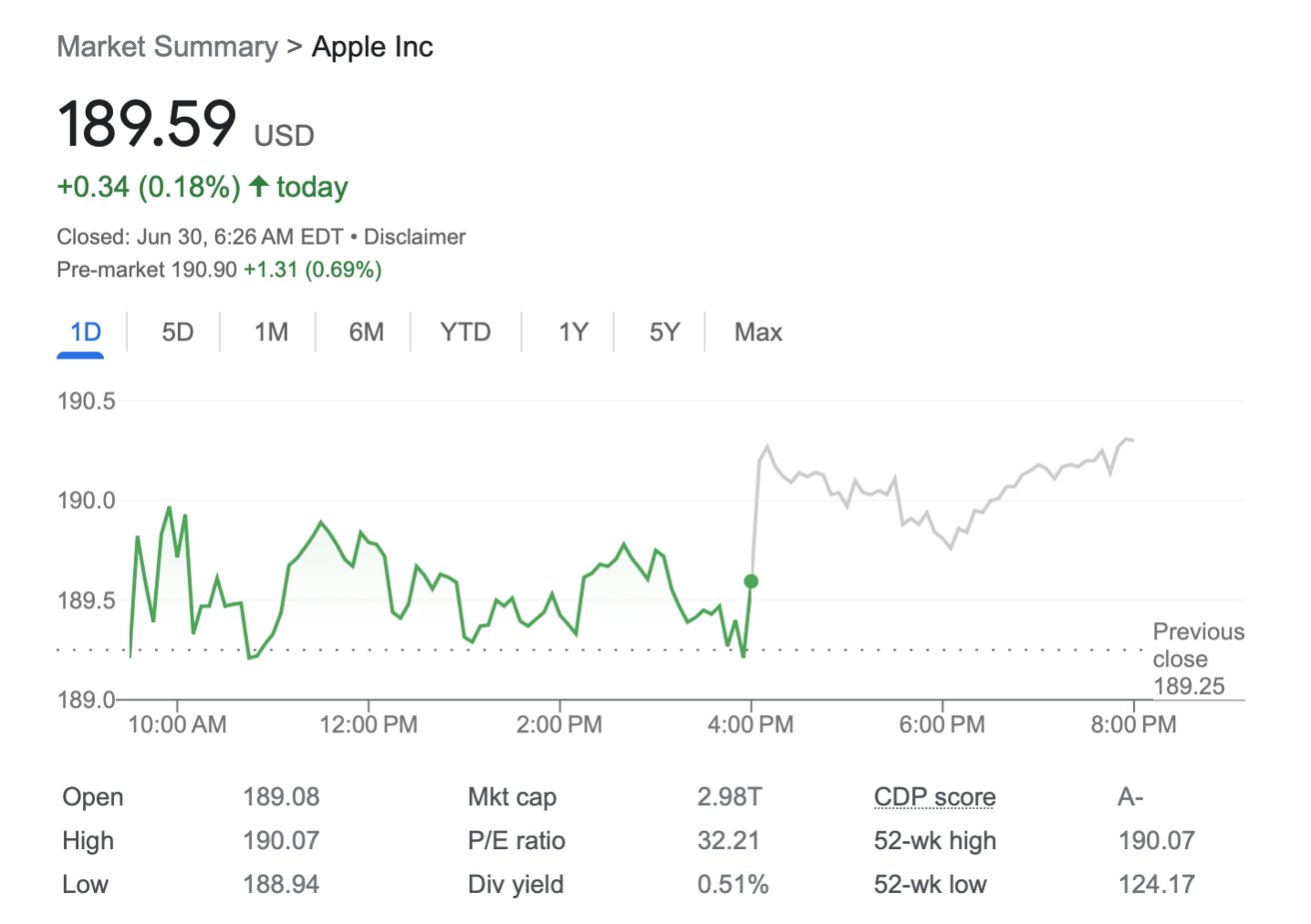This screenshot has height=924, width=1311.
Task: Click the 8:00 PM time axis label
Action: (x=1133, y=724)
